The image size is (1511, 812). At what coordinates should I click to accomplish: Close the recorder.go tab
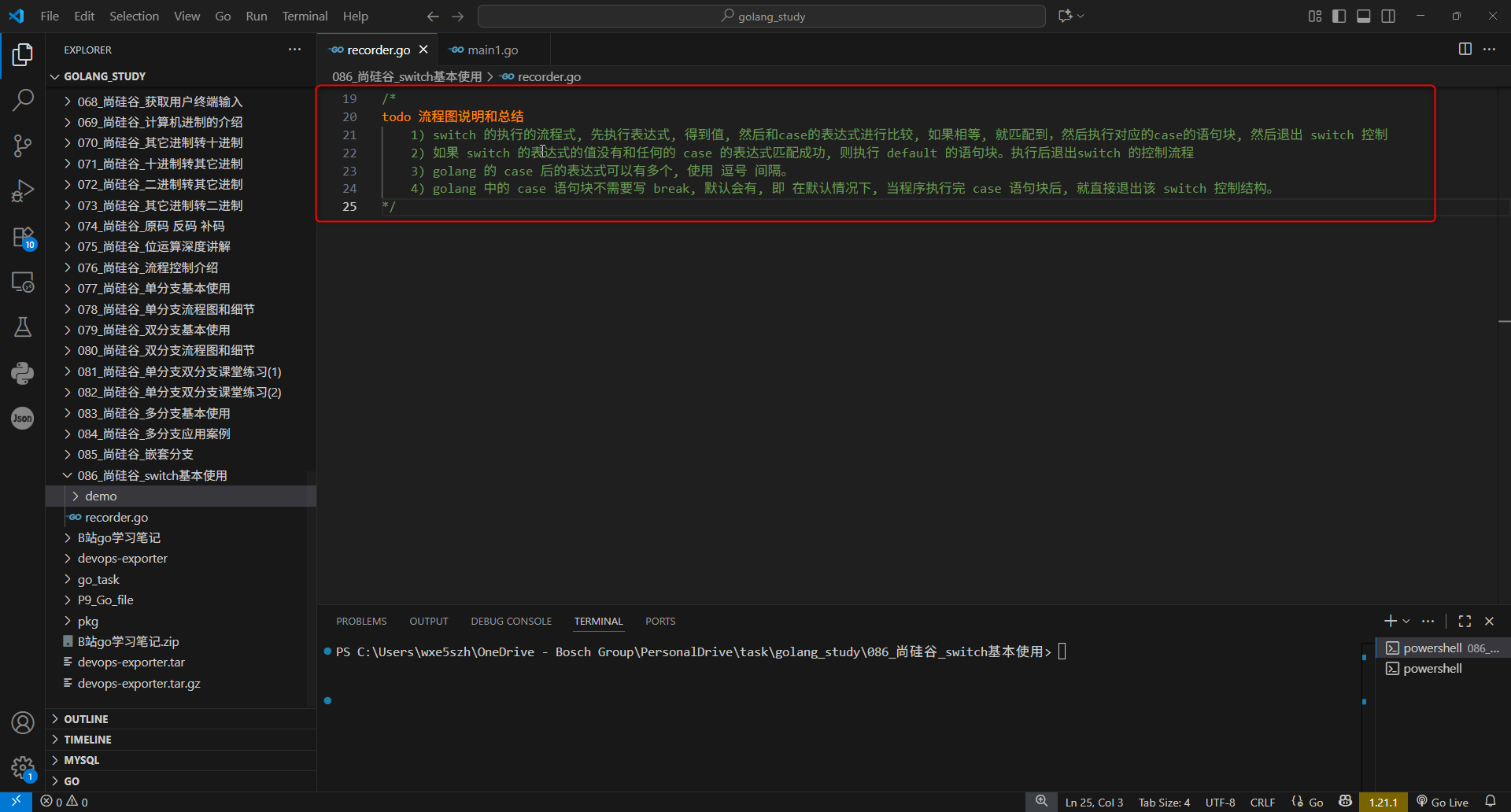423,50
